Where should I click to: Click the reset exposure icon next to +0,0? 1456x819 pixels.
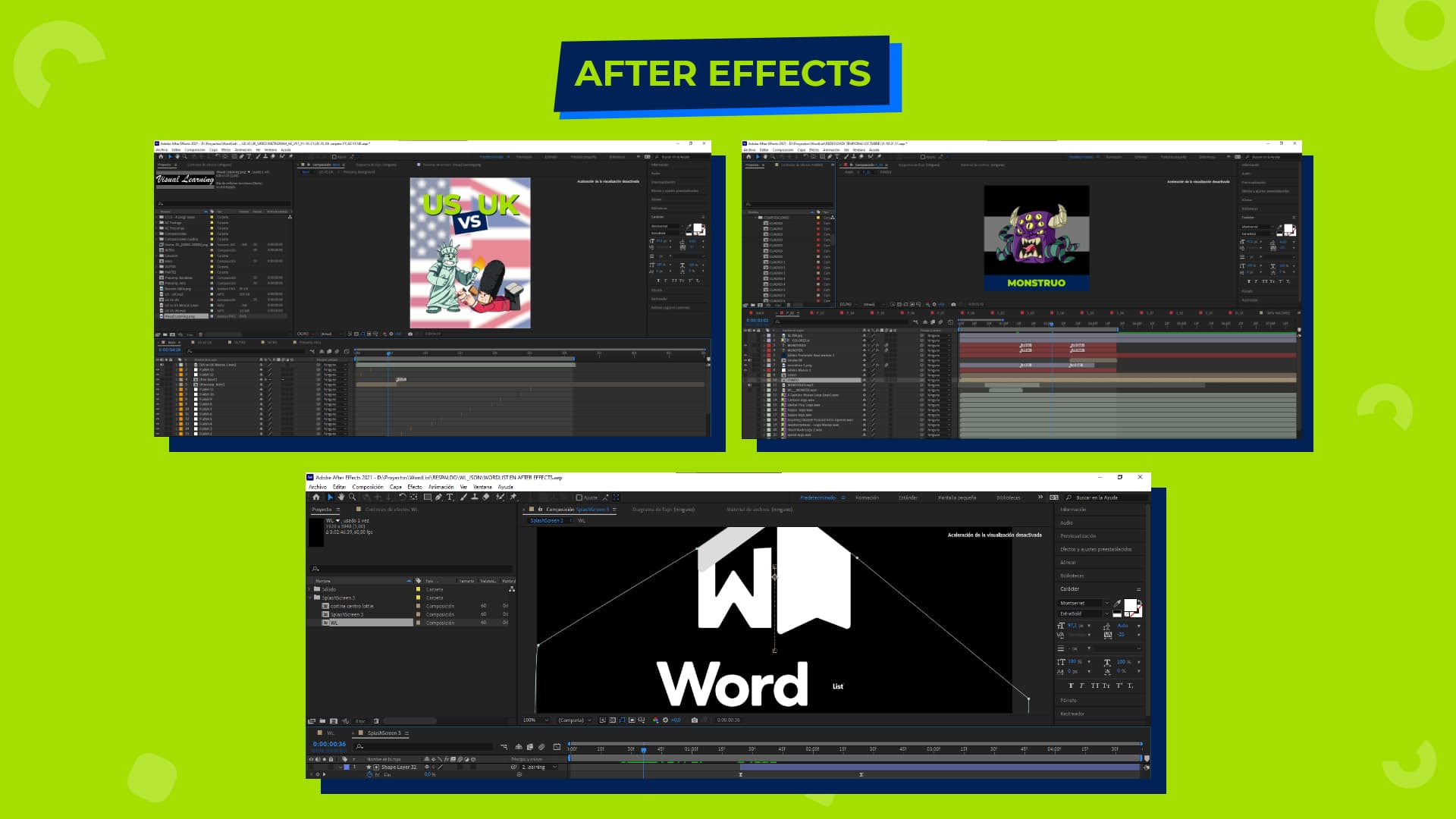(x=665, y=720)
